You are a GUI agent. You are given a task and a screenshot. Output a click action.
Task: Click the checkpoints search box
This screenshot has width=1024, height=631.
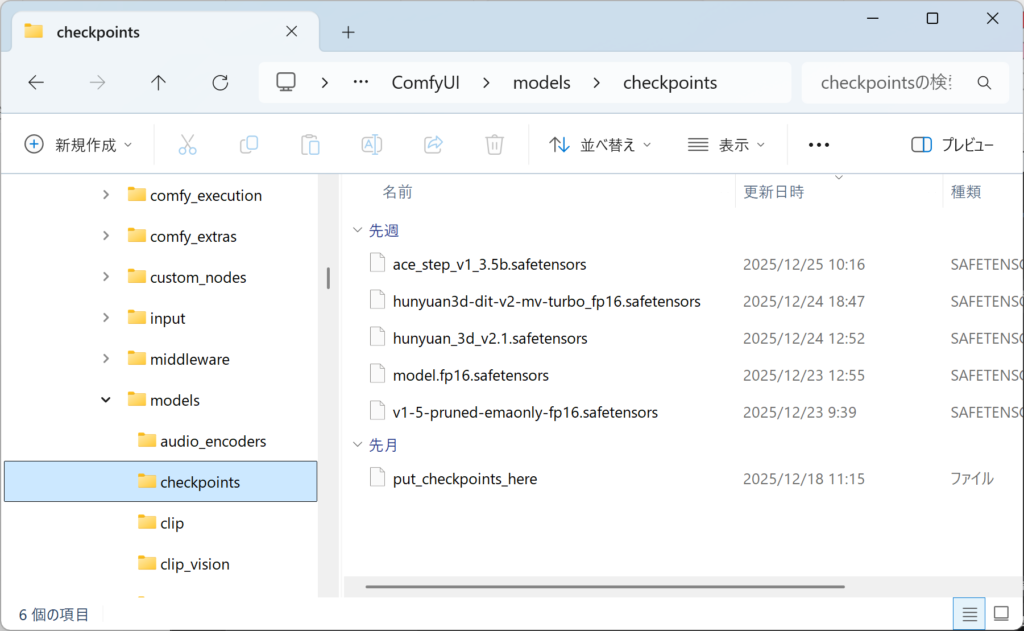890,83
